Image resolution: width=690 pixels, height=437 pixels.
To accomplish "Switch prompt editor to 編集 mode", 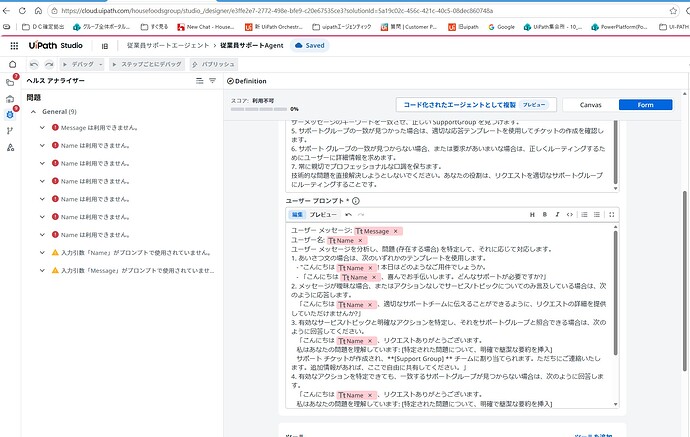I will click(x=297, y=215).
